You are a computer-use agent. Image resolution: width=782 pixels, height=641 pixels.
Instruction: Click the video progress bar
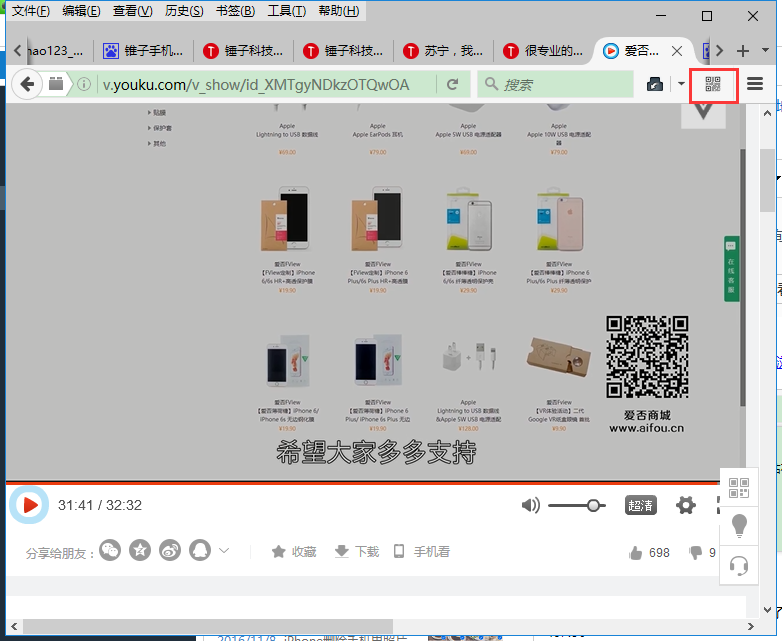[x=363, y=483]
